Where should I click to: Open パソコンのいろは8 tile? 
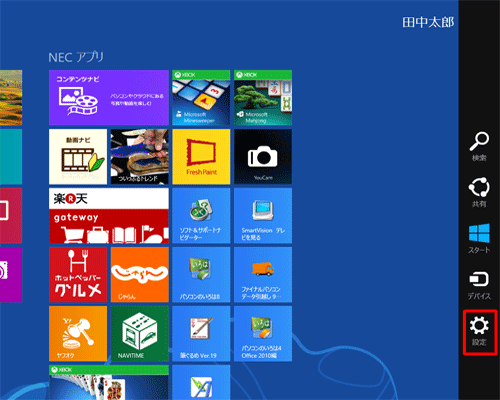(x=201, y=275)
